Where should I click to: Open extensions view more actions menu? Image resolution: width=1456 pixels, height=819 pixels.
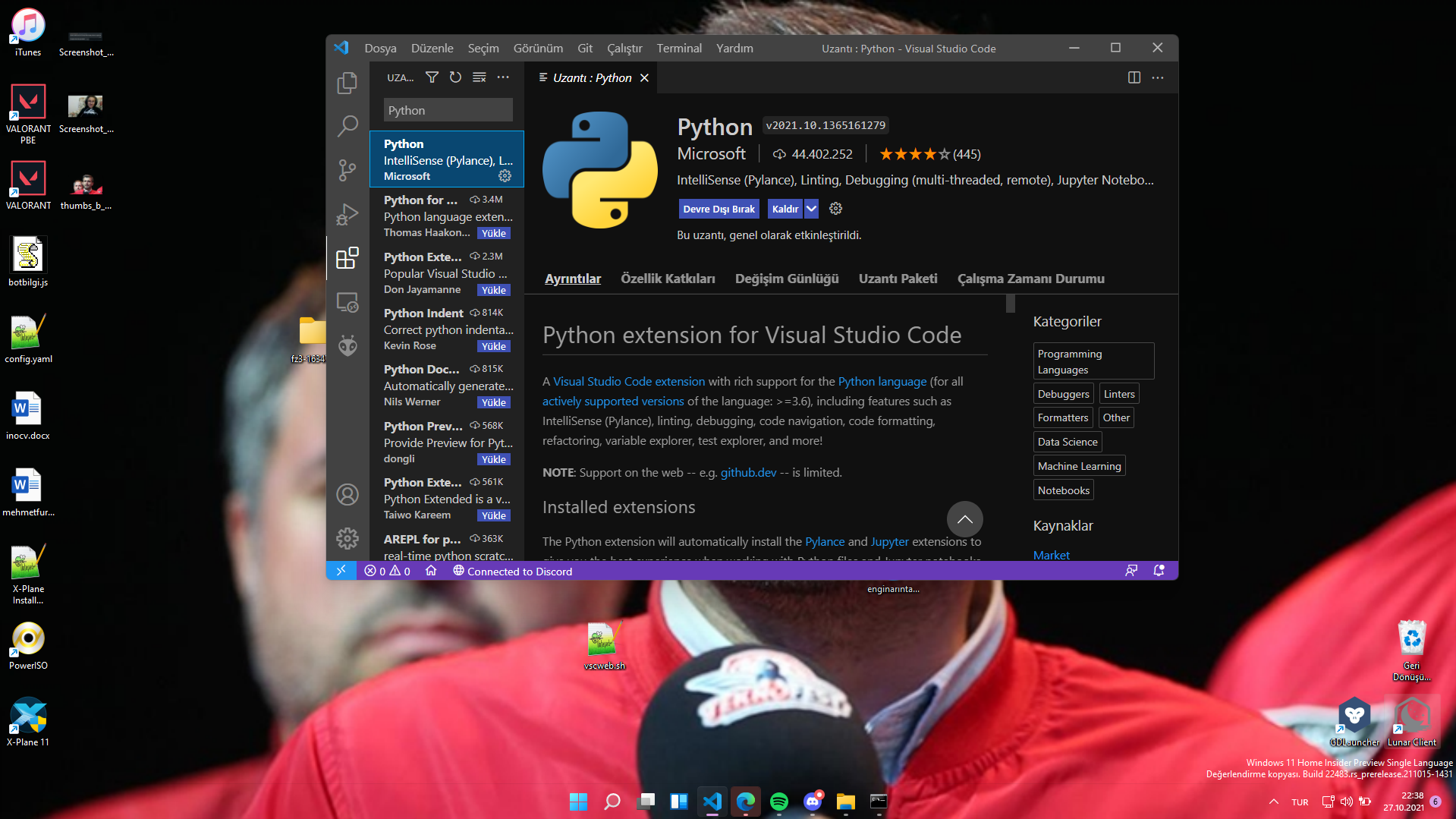tap(503, 77)
